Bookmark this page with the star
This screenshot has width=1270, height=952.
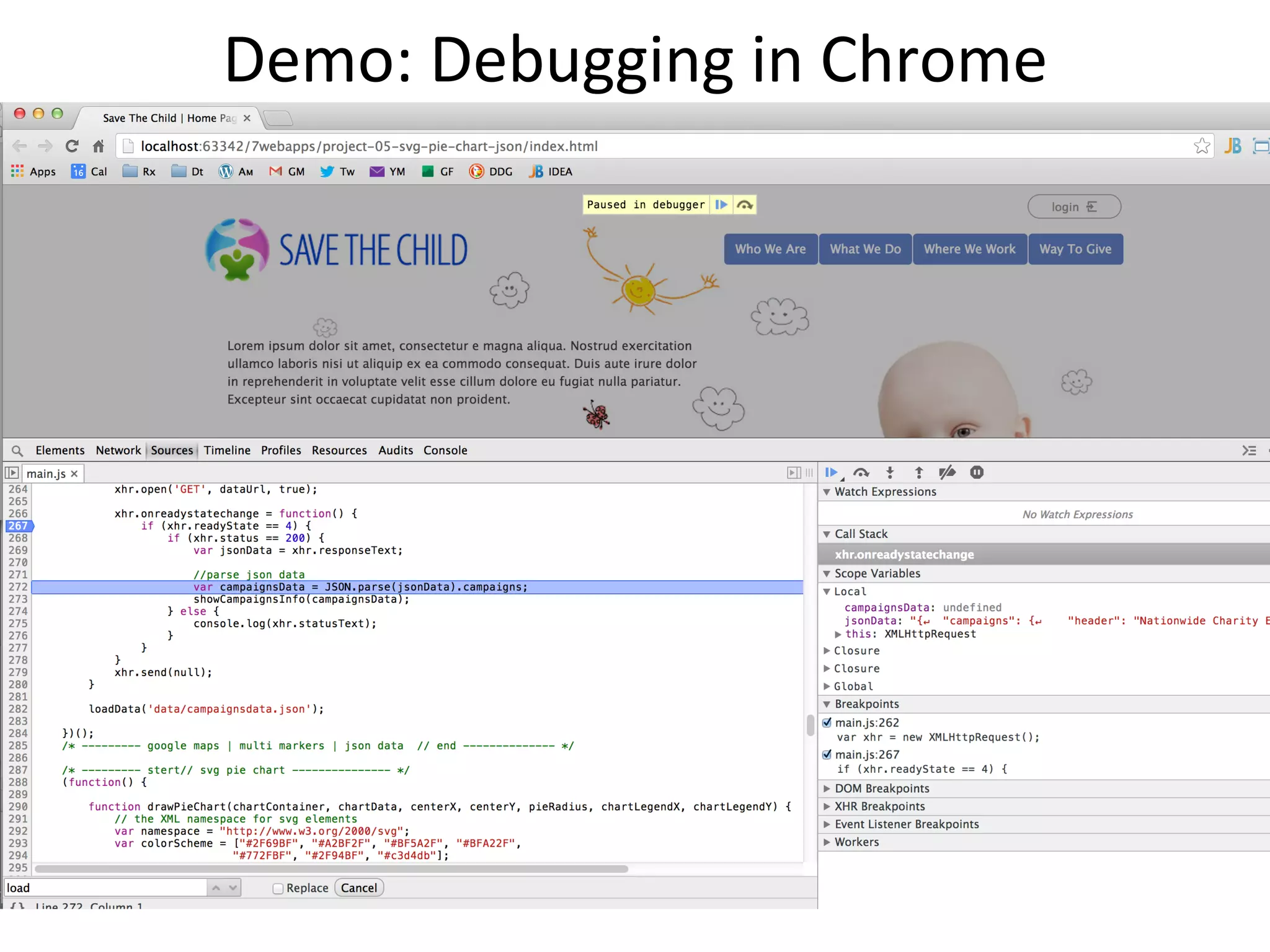pos(1201,146)
